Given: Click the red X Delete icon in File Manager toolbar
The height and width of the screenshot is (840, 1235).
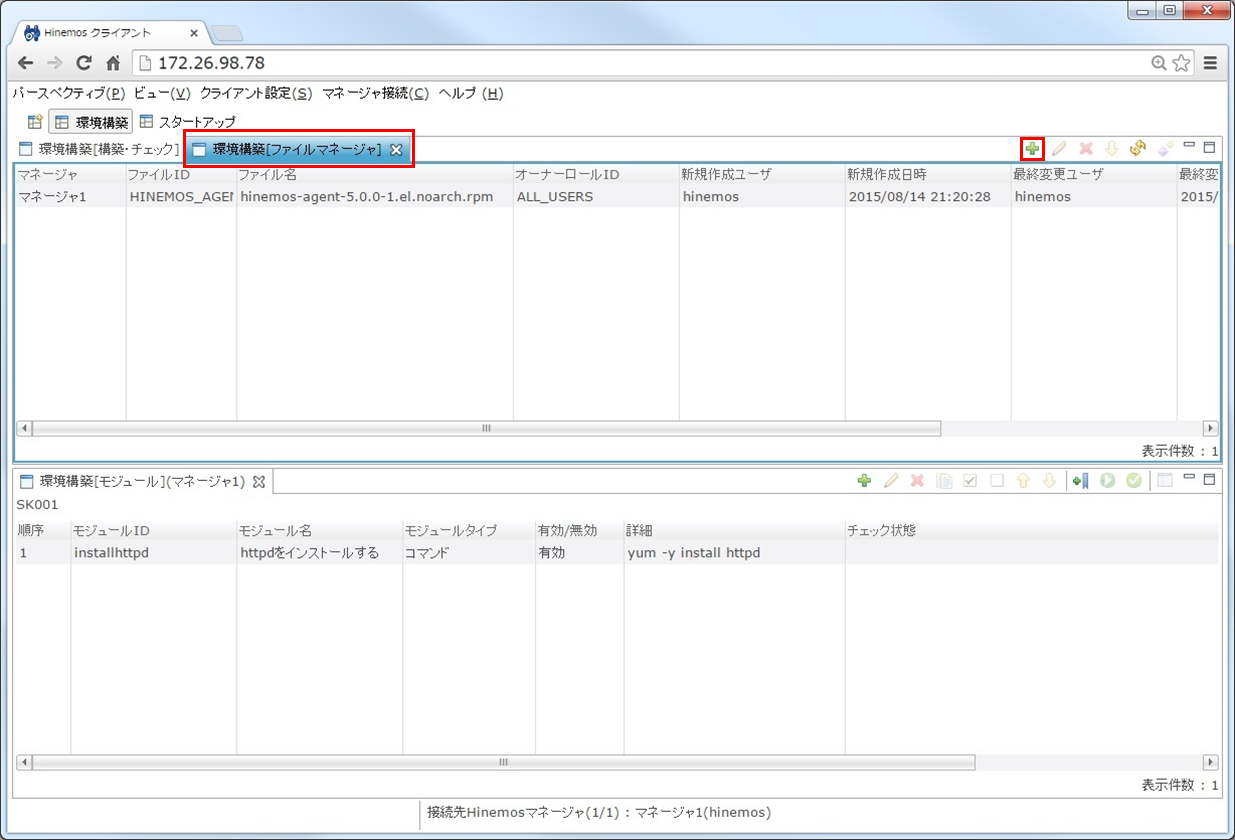Looking at the screenshot, I should (1085, 149).
